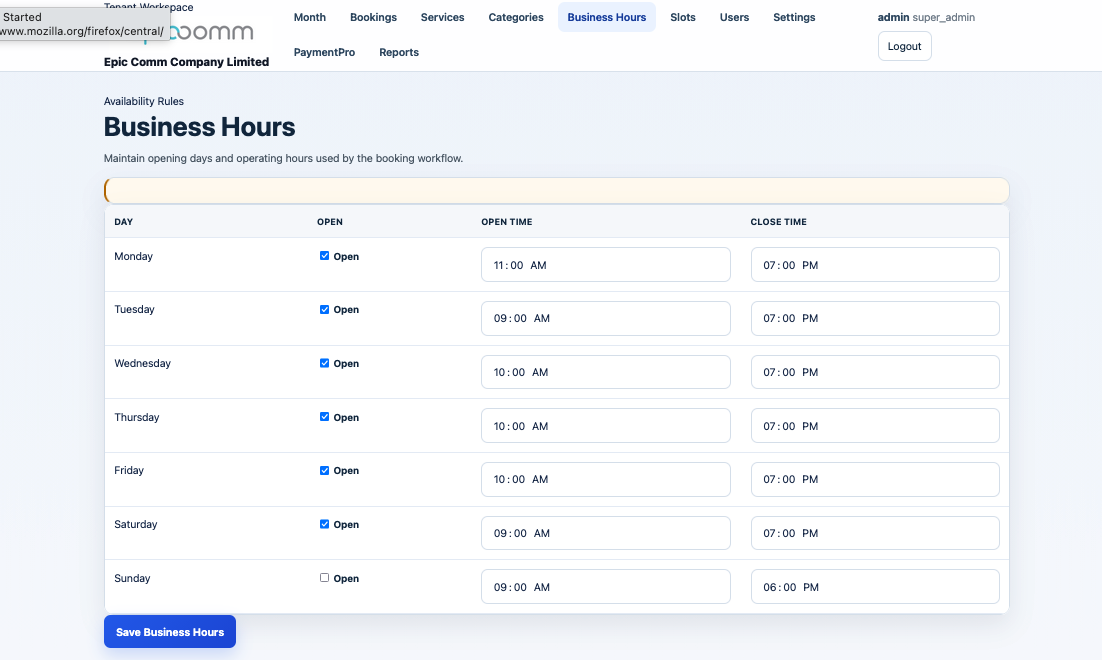This screenshot has height=660, width=1102.
Task: View the Reports page
Action: [x=399, y=52]
